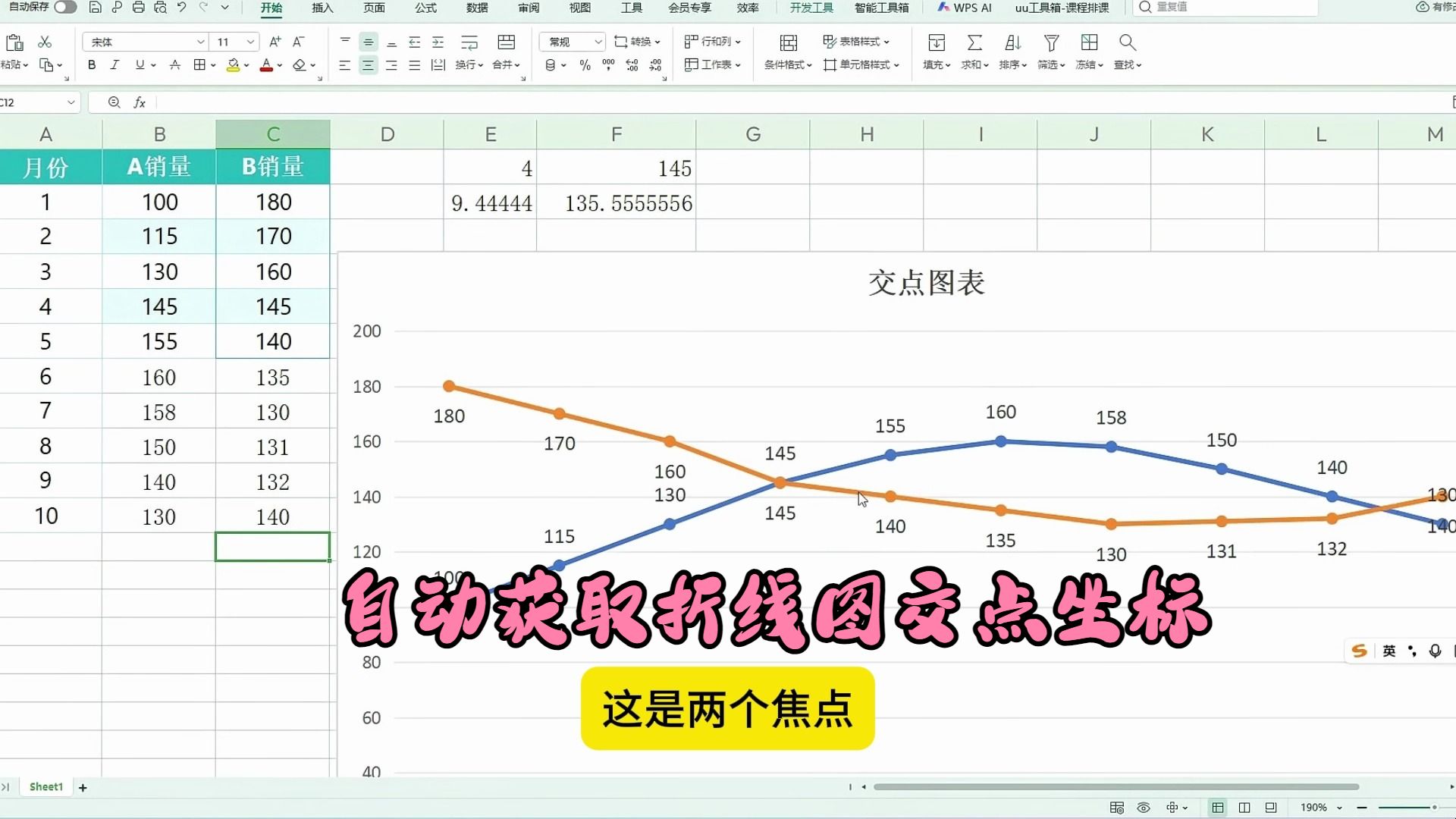The image size is (1456, 819).
Task: Open the 单元格样式 cell style menu
Action: [x=861, y=65]
